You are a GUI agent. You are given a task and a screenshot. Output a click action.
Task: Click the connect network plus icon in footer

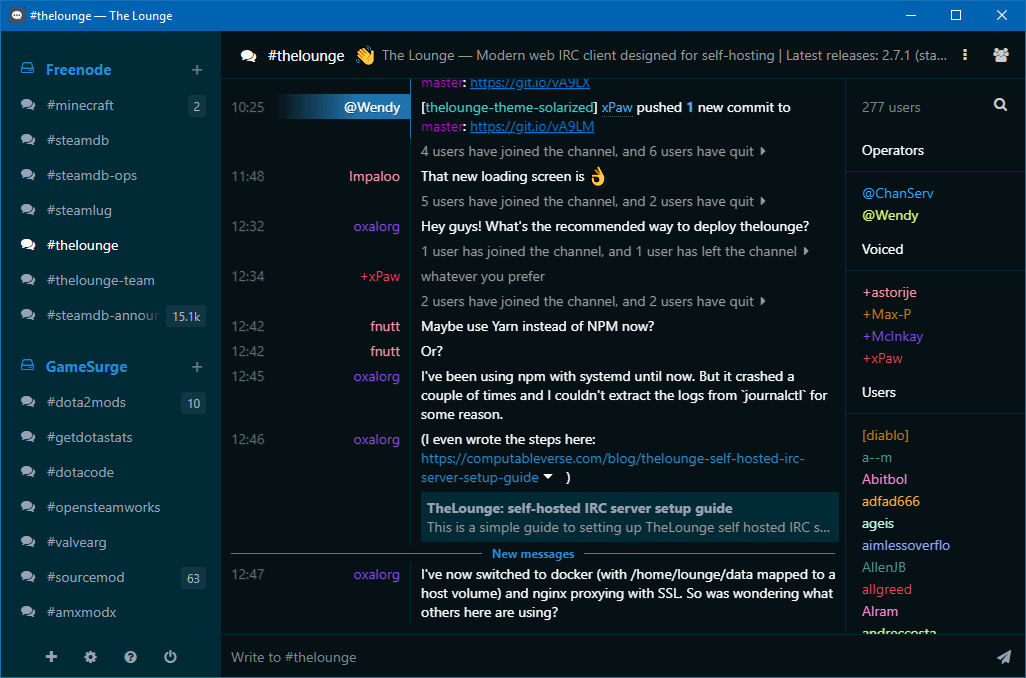(52, 657)
